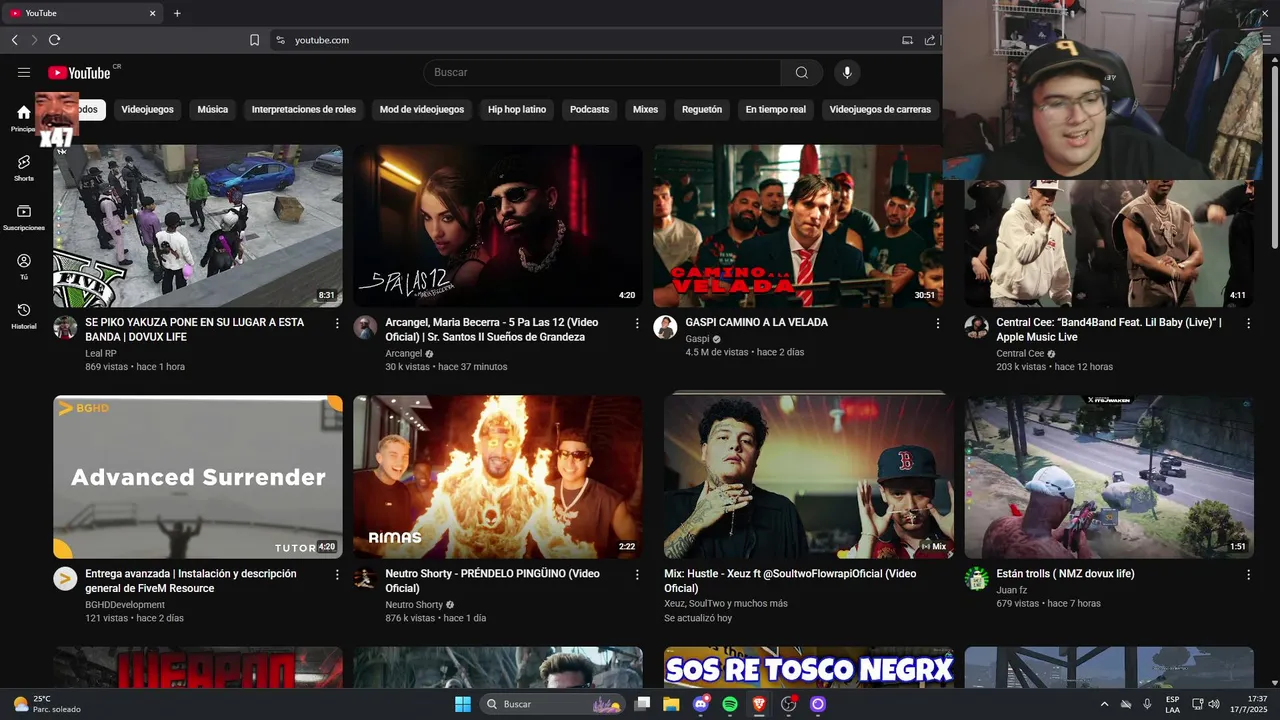This screenshot has width=1280, height=720.
Task: Select the Hip hop latino chip
Action: [516, 109]
